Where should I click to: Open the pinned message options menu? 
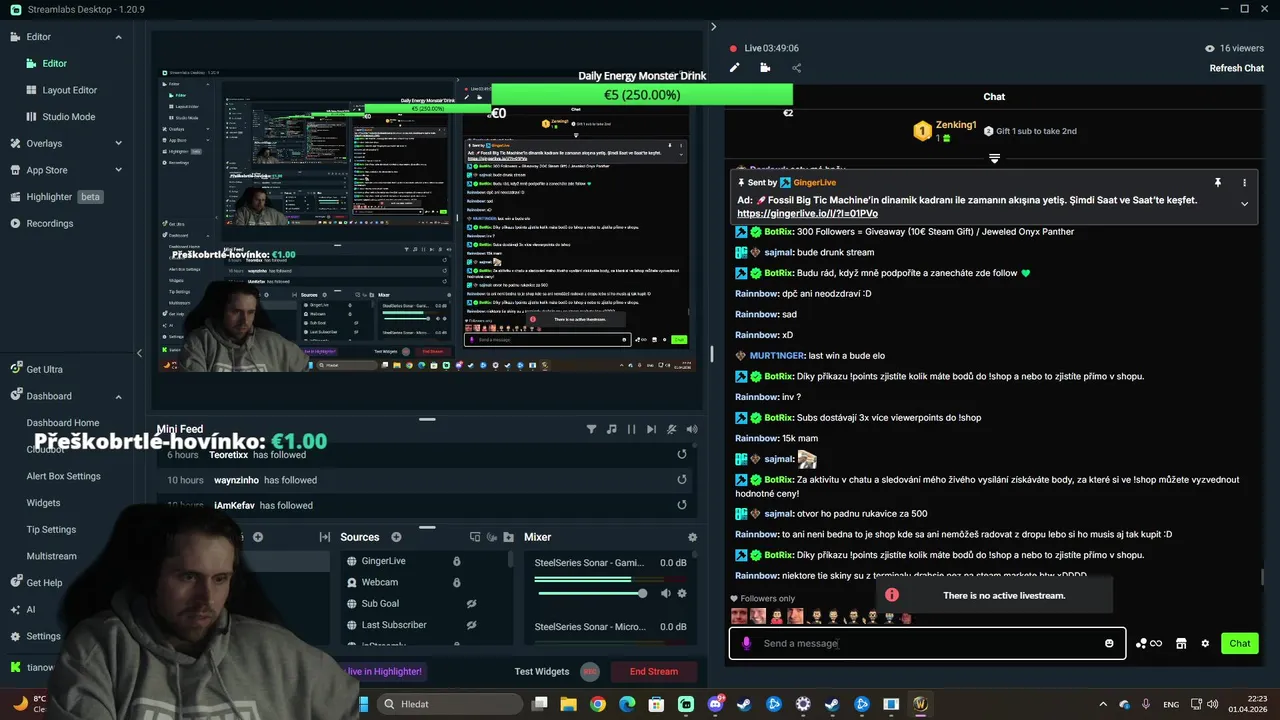click(x=1245, y=183)
